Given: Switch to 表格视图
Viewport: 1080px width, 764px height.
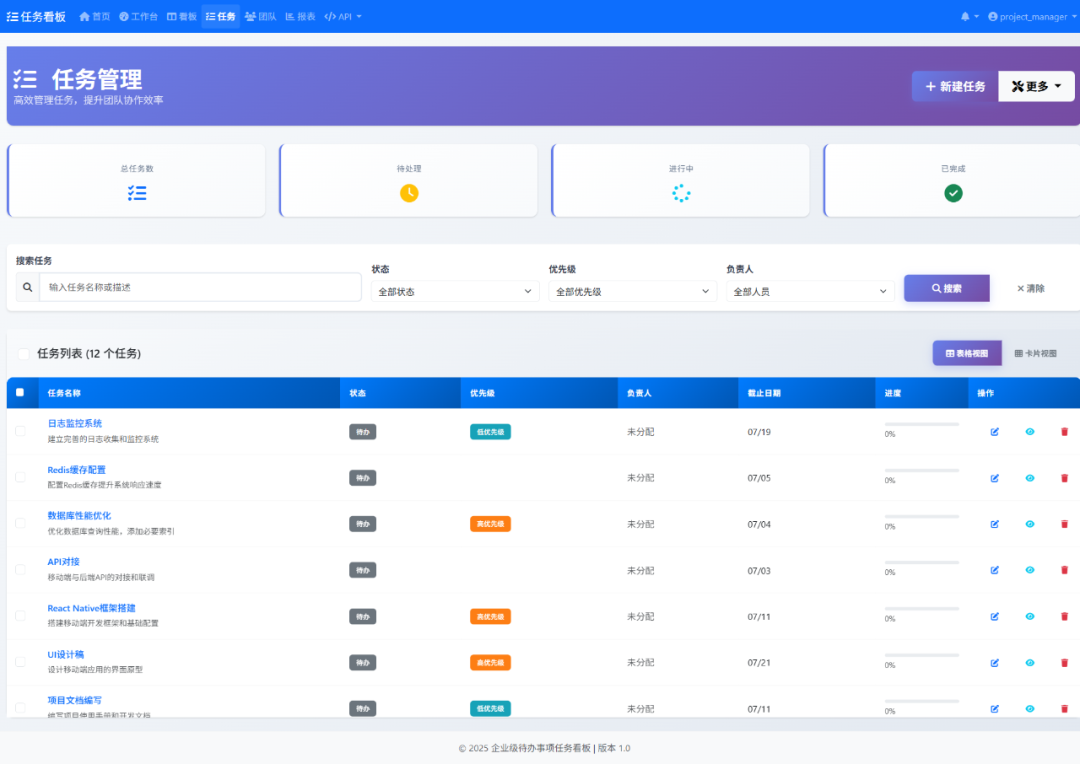Looking at the screenshot, I should tap(967, 353).
